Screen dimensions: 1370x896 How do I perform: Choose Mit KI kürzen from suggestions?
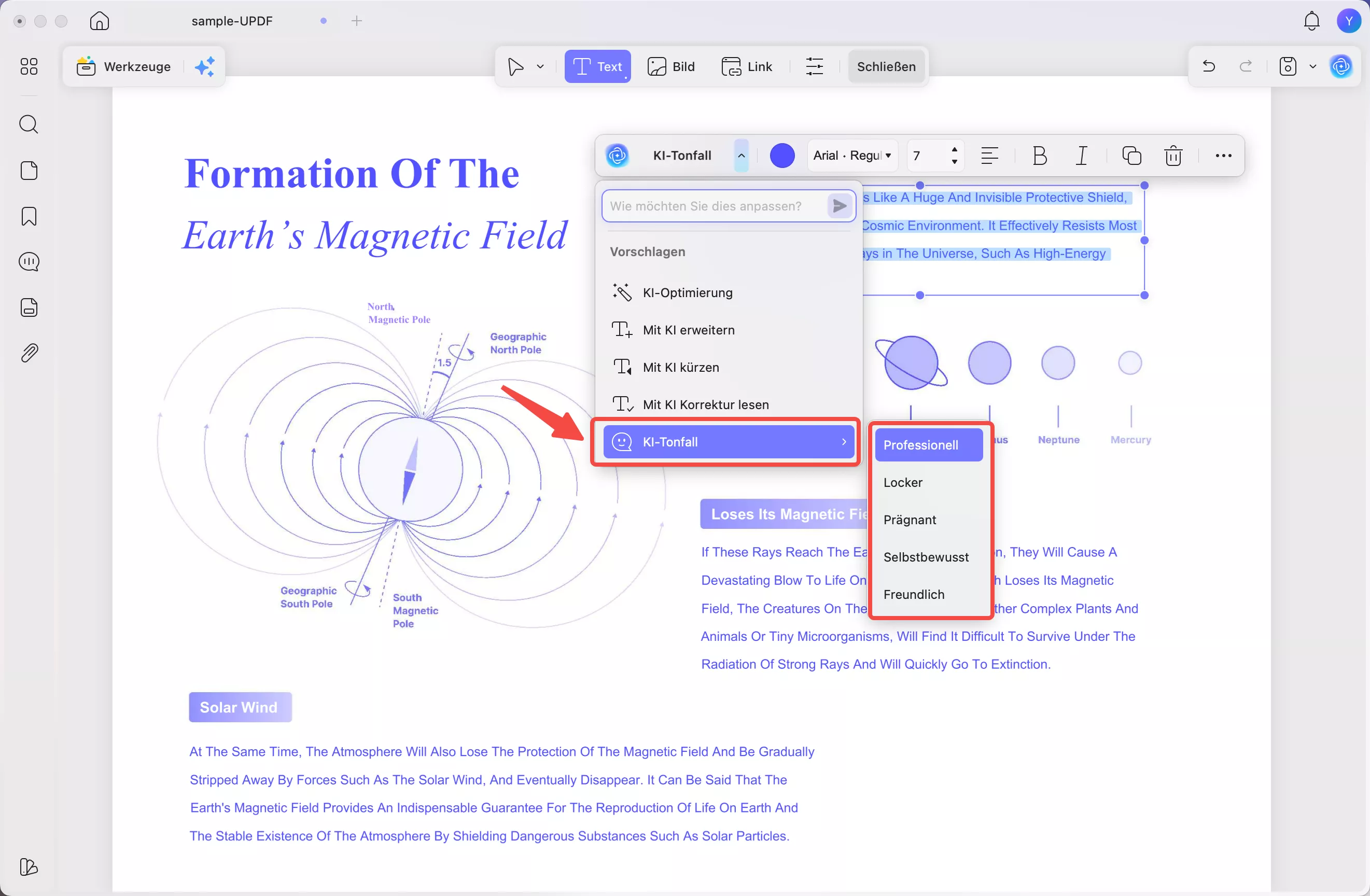point(680,367)
